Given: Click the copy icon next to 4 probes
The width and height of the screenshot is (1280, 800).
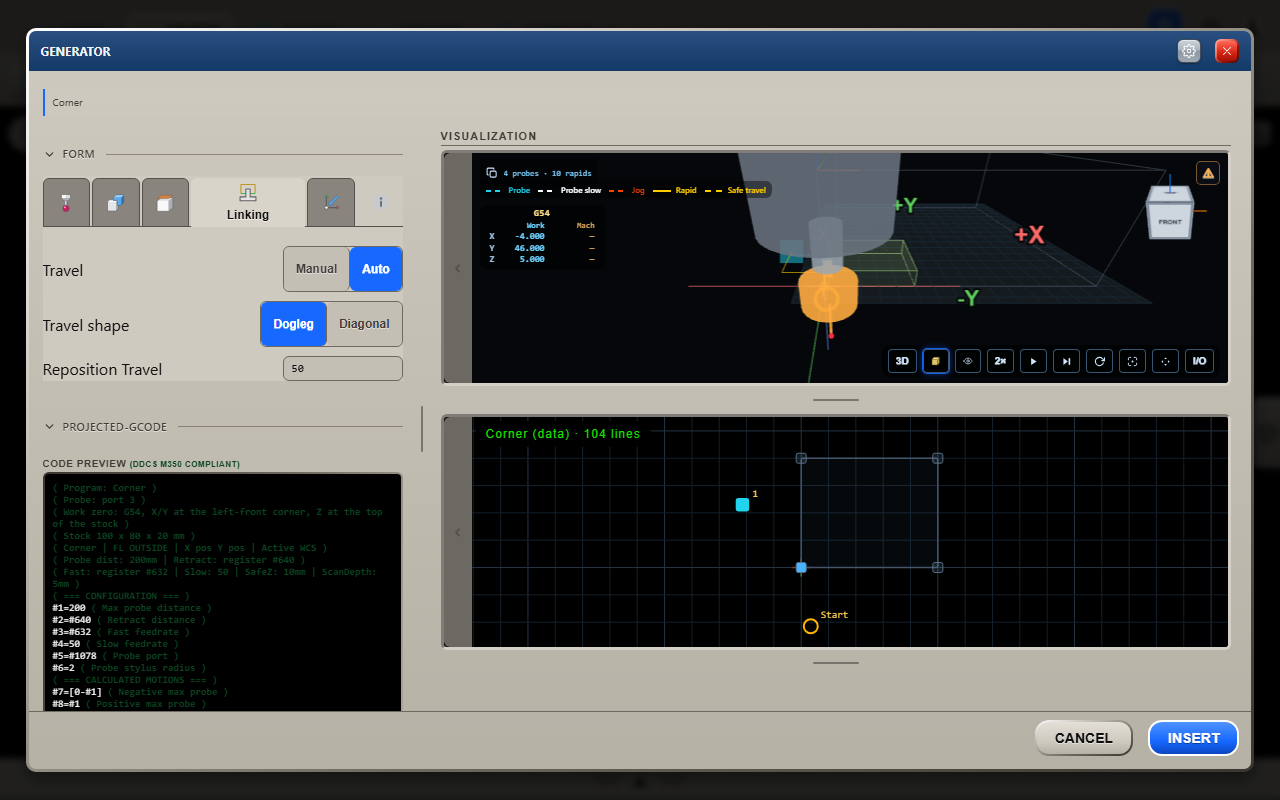Looking at the screenshot, I should coord(491,173).
